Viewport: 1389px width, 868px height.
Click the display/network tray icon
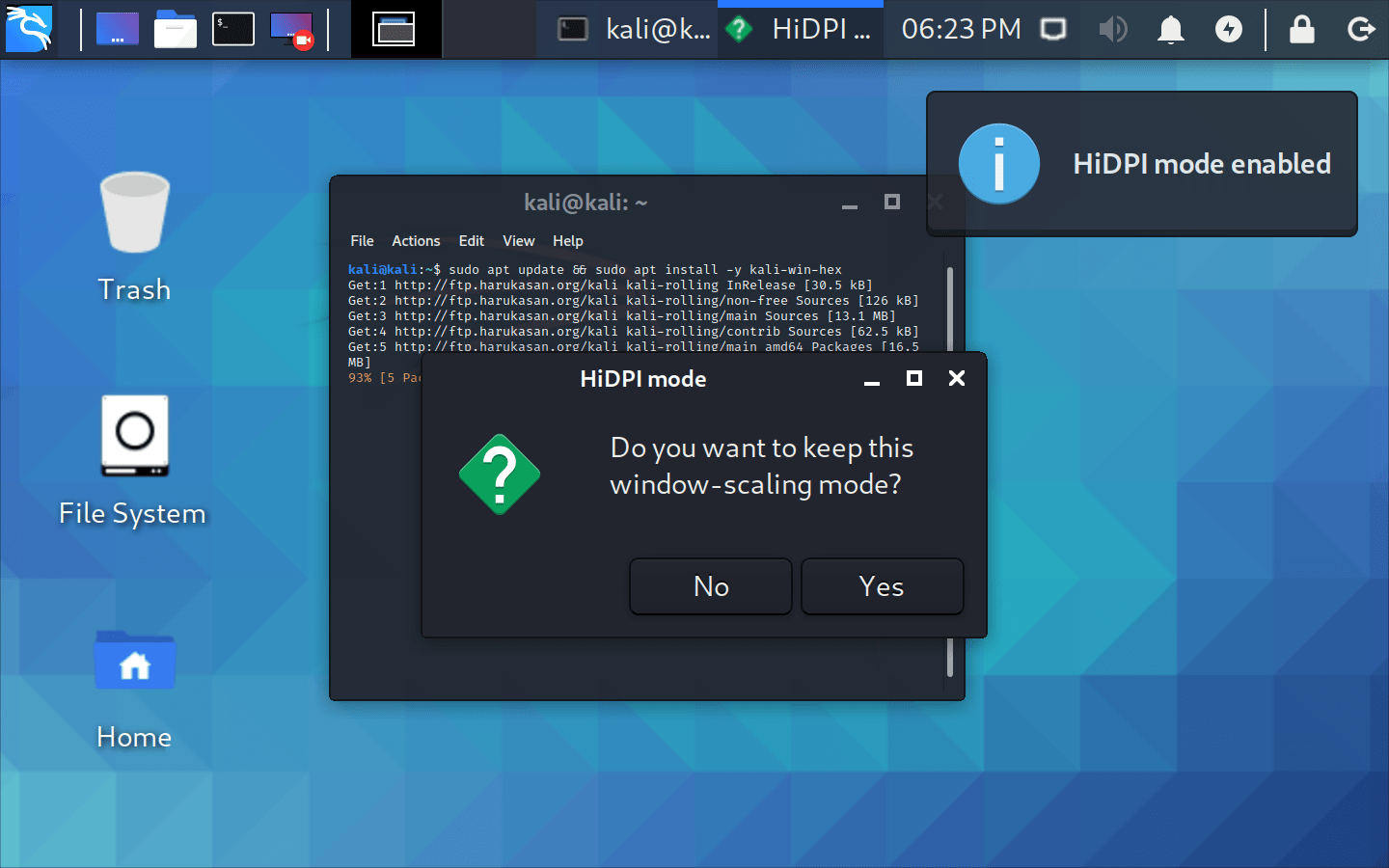(x=1053, y=29)
